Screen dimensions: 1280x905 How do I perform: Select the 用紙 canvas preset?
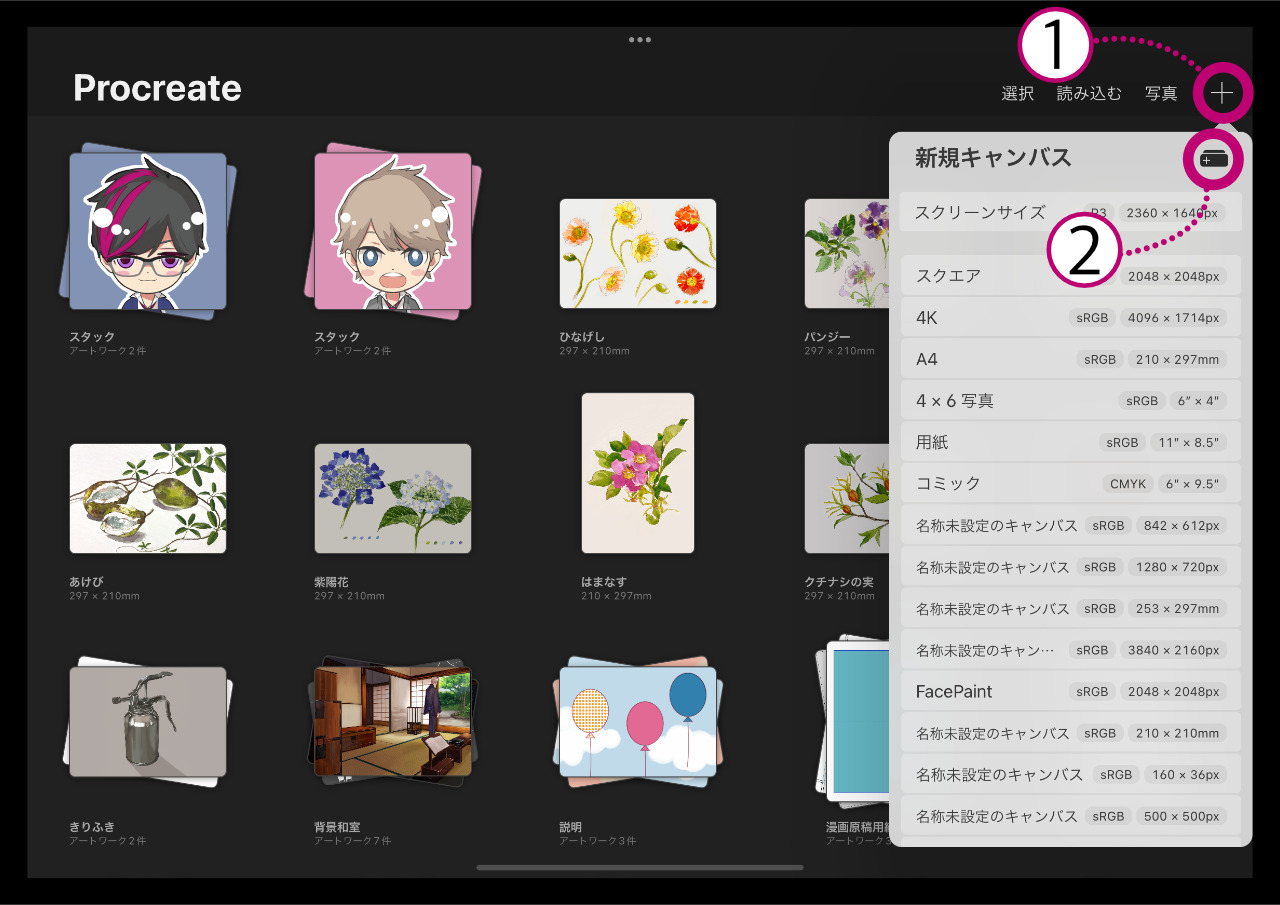point(1071,442)
